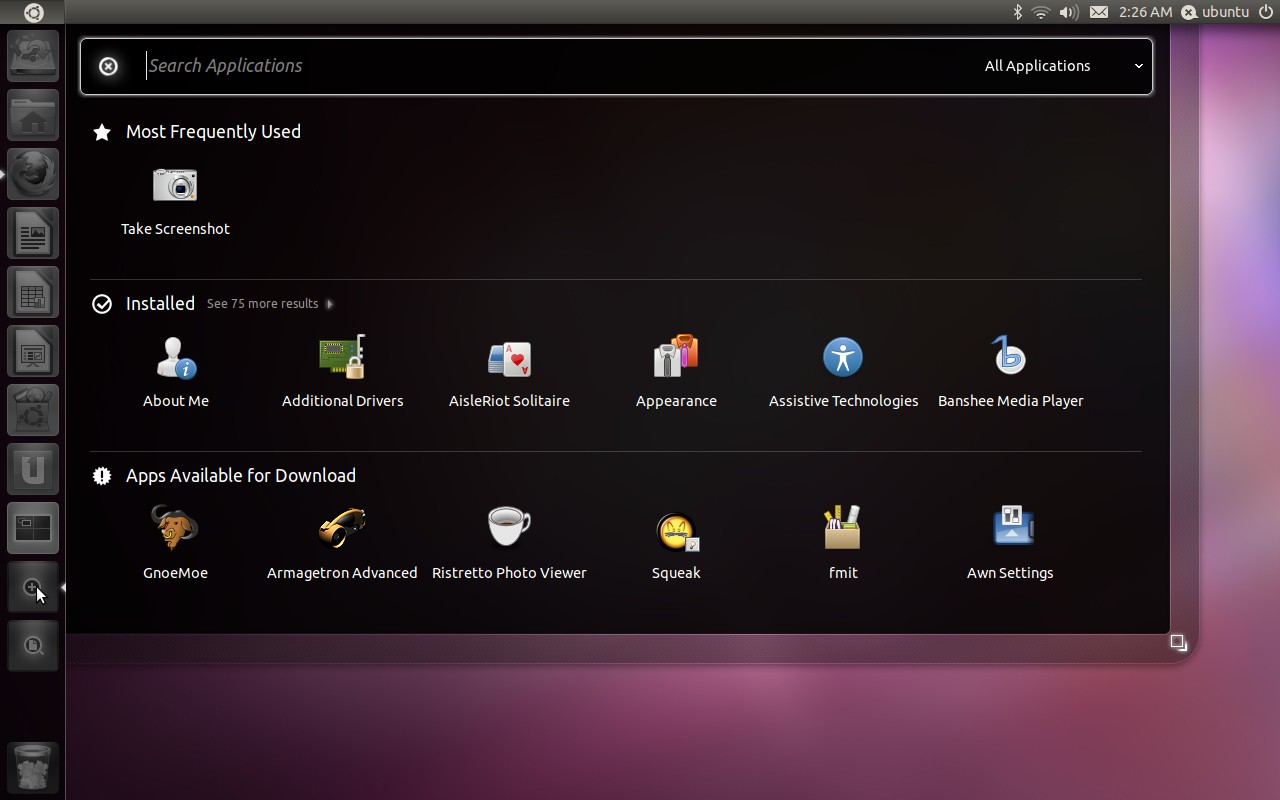Open Additional Drivers
The image size is (1280, 800).
point(342,372)
